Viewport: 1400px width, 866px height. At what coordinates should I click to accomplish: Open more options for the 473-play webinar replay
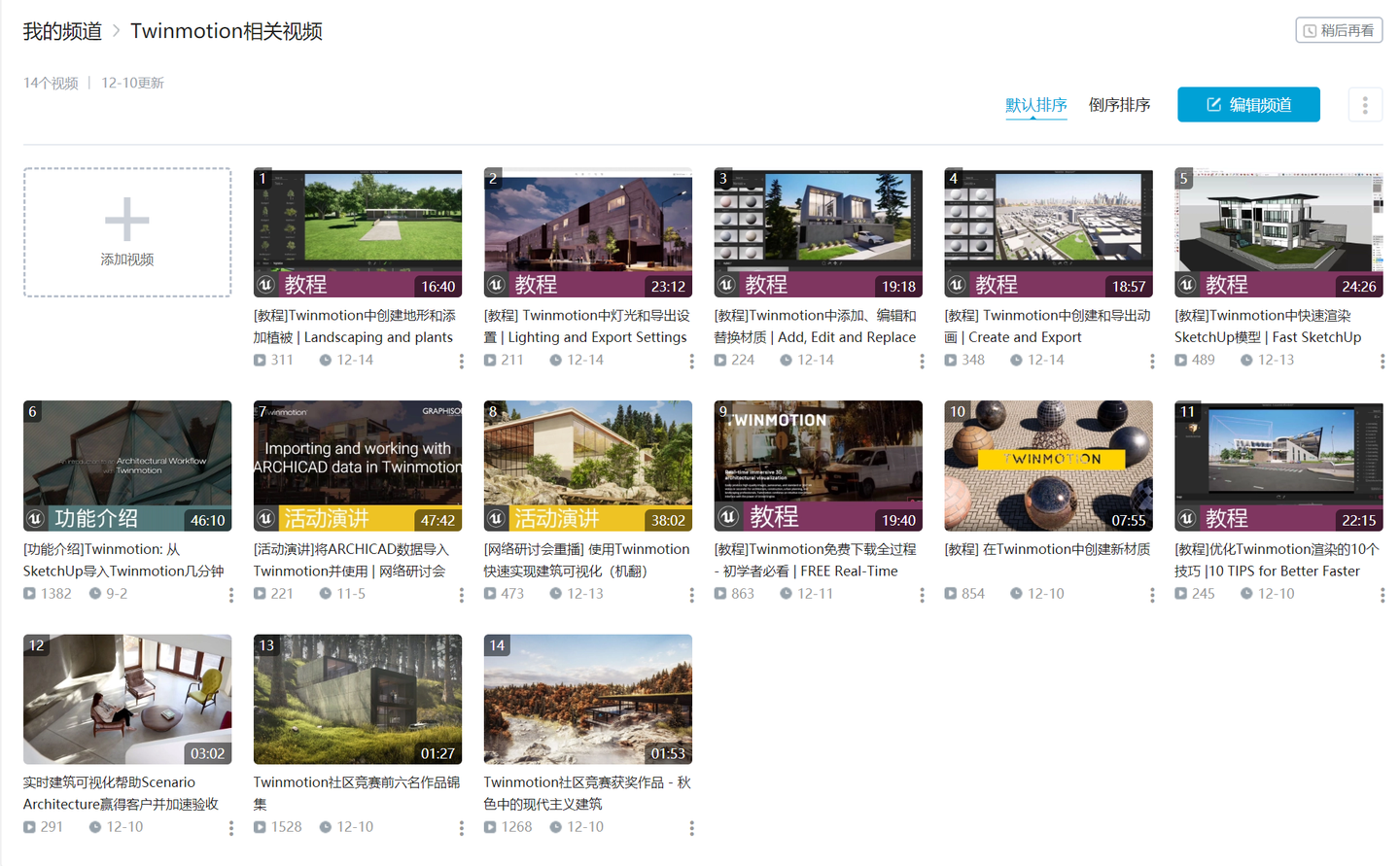[691, 595]
